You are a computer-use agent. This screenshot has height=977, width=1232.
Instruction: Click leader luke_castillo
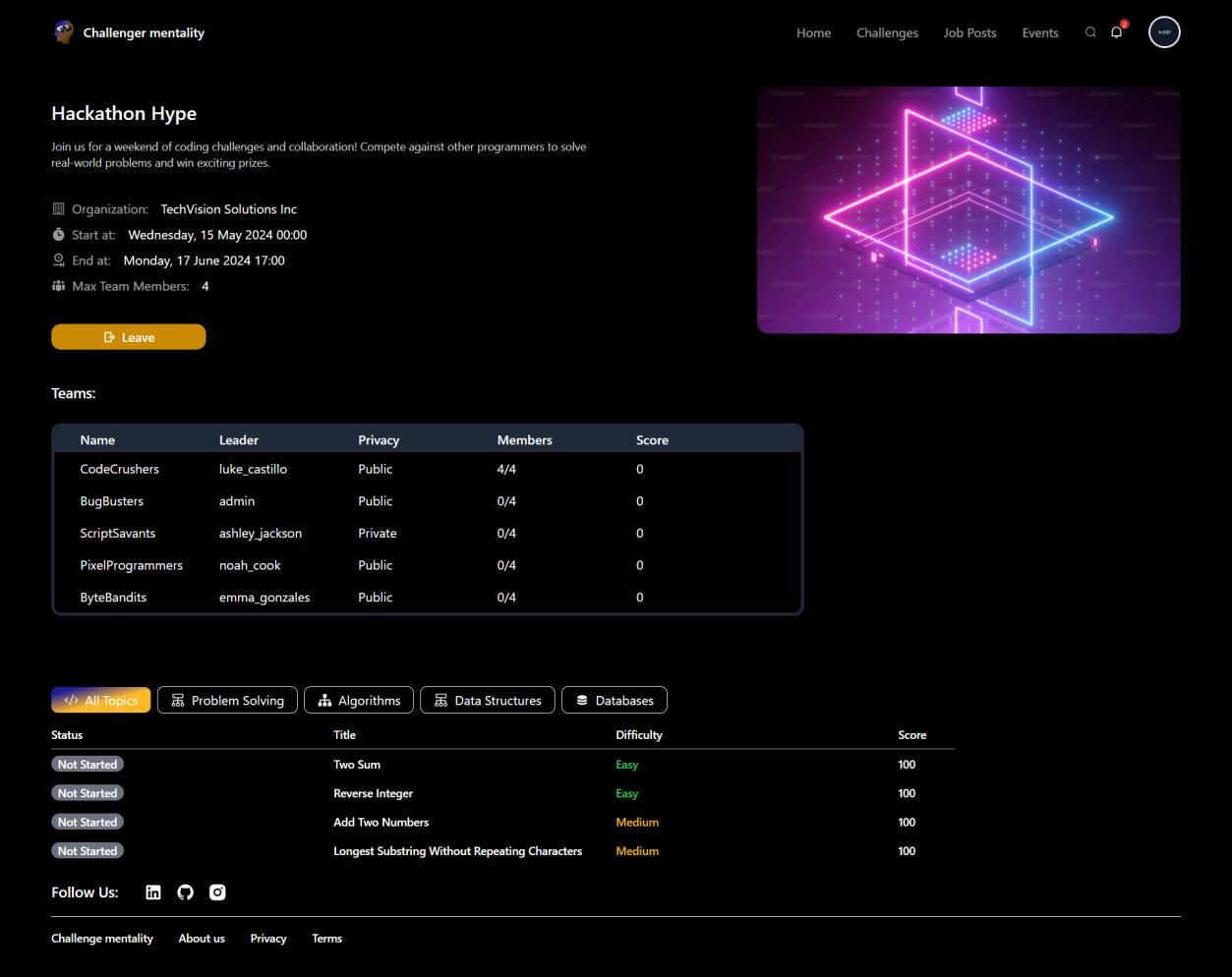[253, 469]
